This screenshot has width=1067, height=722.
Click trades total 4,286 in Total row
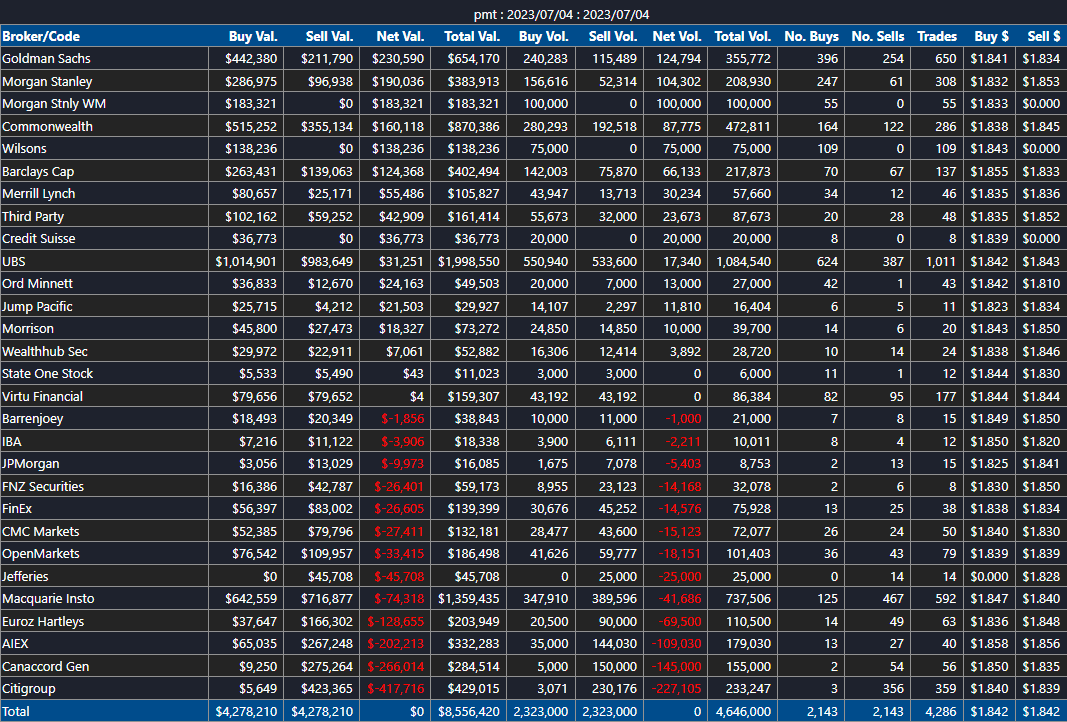tap(942, 711)
